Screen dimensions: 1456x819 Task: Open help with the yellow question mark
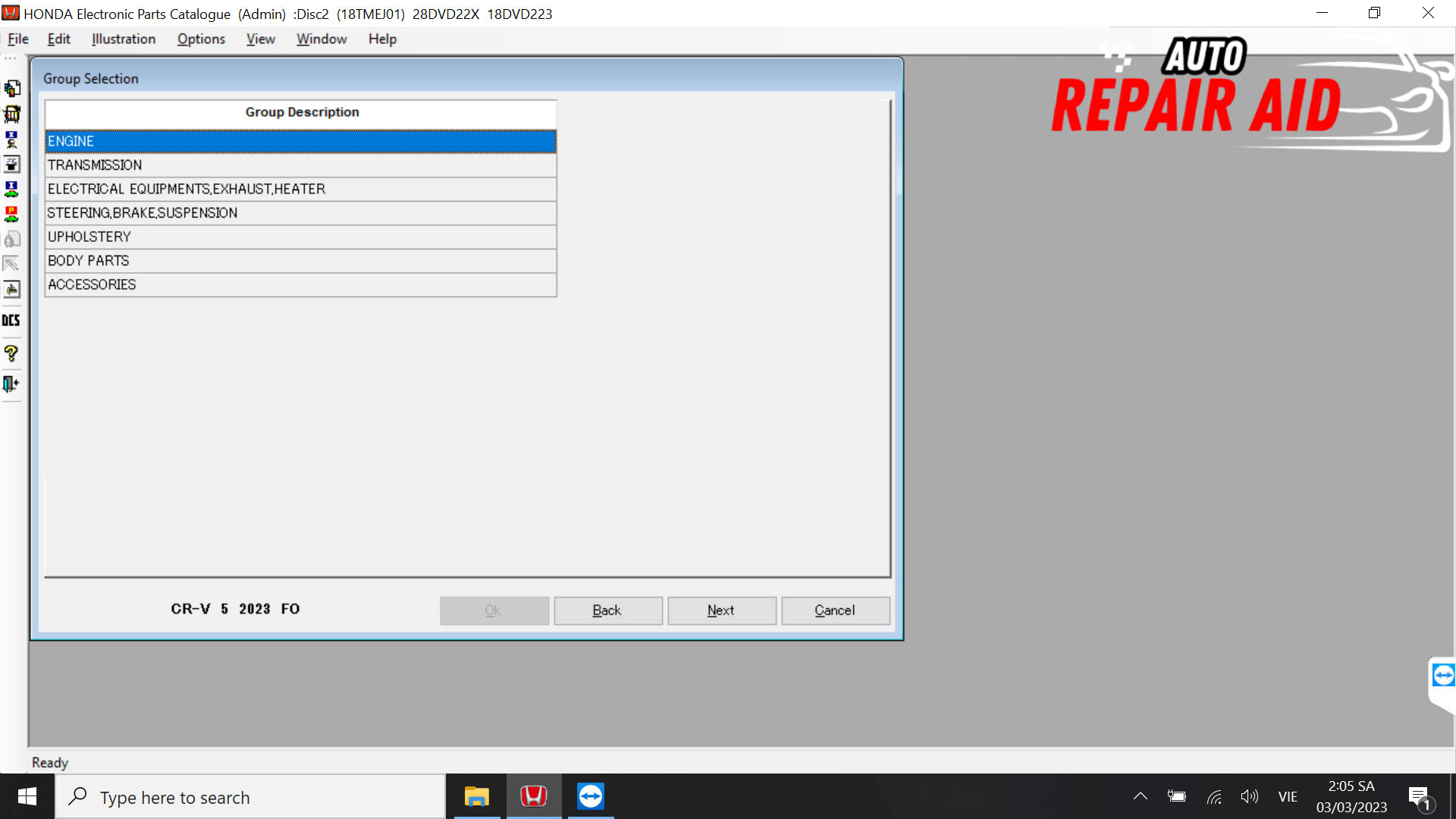[x=11, y=353]
